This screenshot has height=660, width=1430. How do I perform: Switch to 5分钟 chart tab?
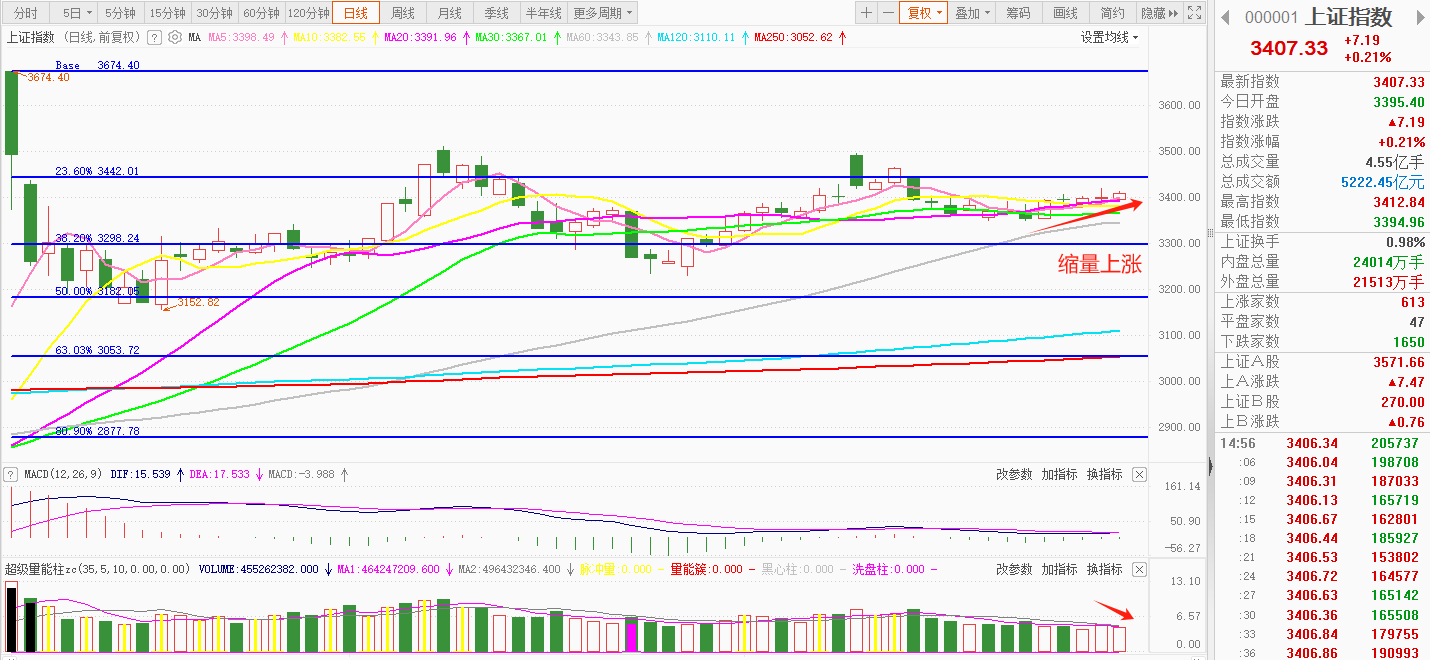pyautogui.click(x=121, y=13)
